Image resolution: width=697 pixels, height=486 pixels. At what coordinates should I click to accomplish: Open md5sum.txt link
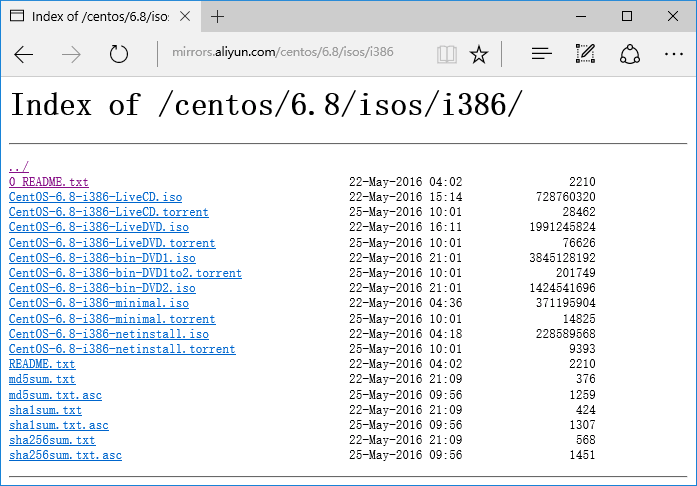42,379
